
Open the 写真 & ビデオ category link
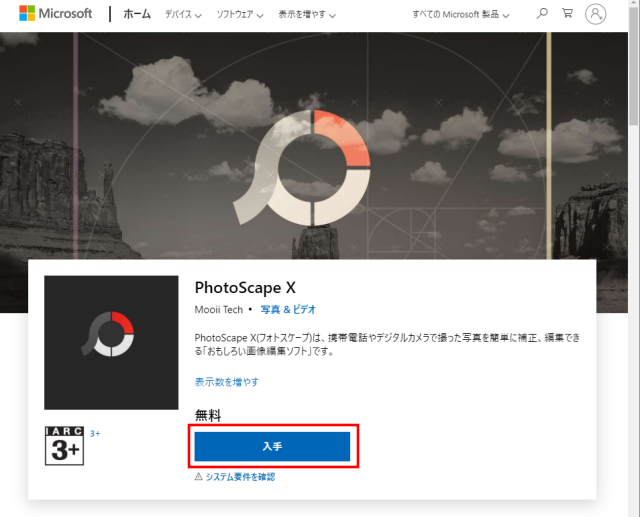(x=288, y=310)
